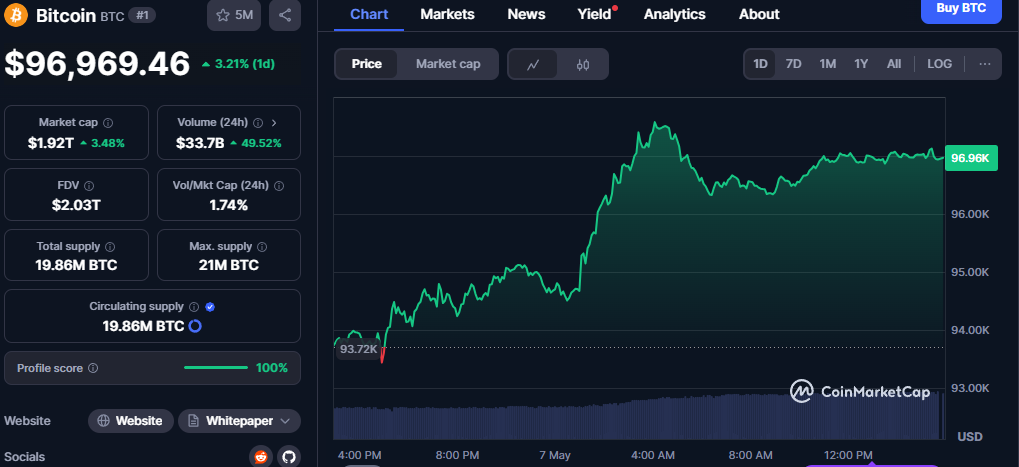Click the 7 May date axis label
The width and height of the screenshot is (1019, 467).
click(555, 455)
